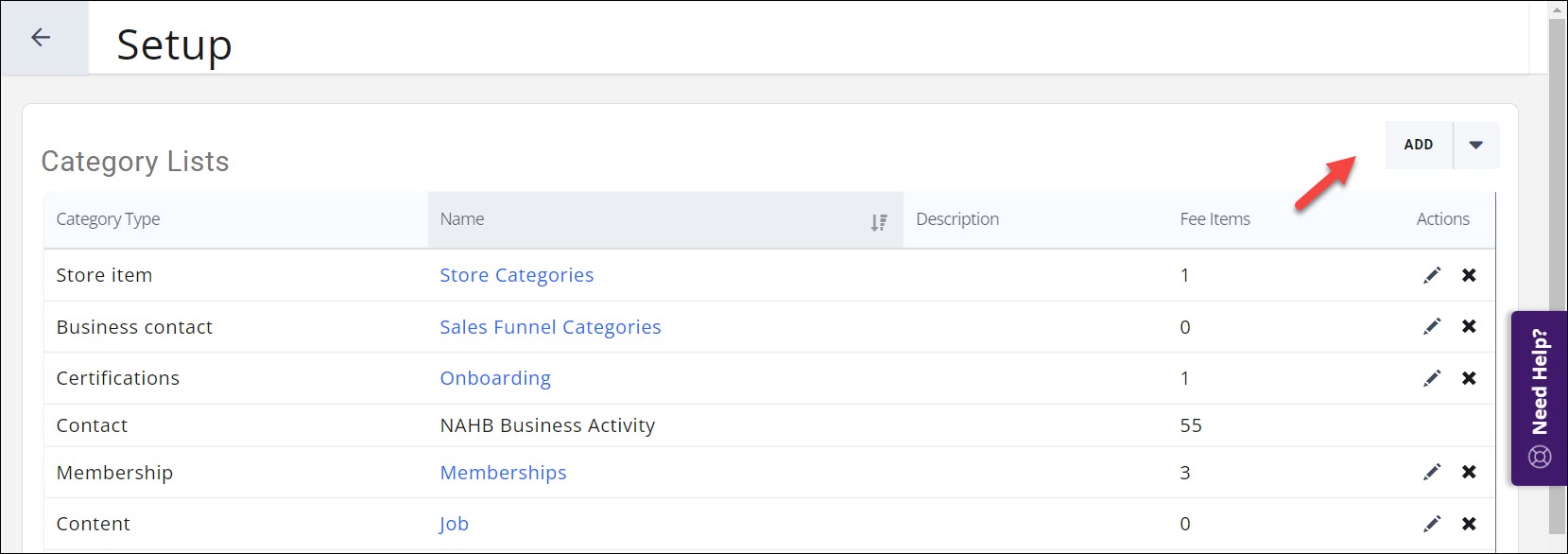The width and height of the screenshot is (1568, 554).
Task: Edit the Store Categories row via pencil icon
Action: [x=1432, y=275]
